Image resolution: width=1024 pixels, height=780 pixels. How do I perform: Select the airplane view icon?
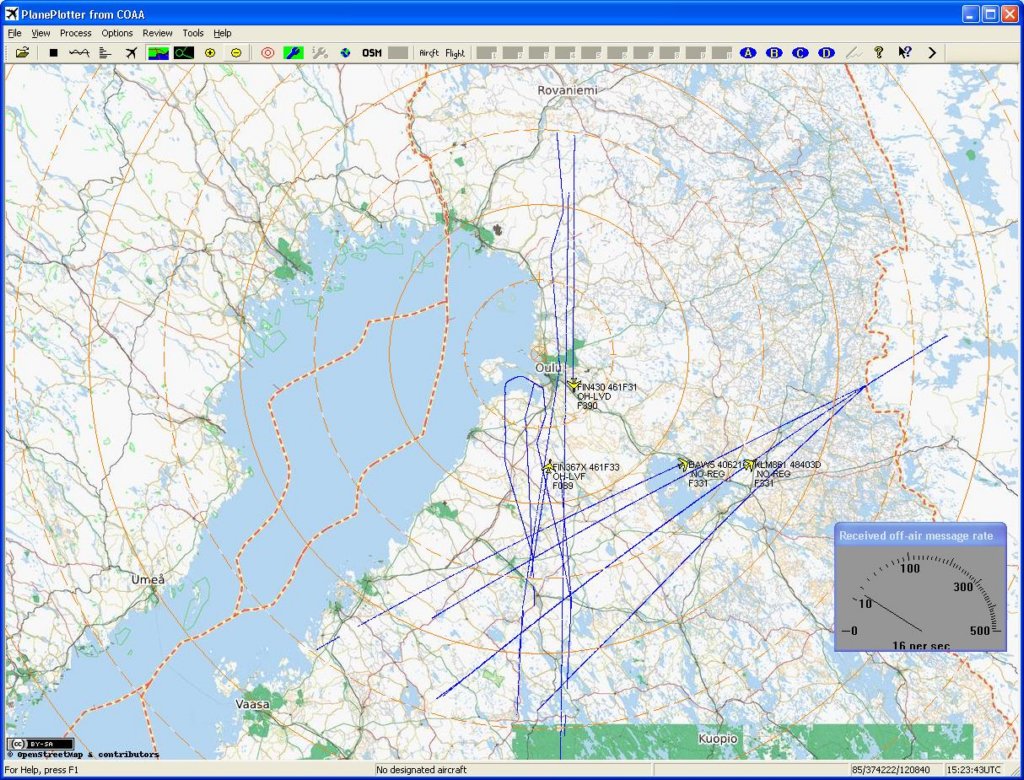[131, 53]
